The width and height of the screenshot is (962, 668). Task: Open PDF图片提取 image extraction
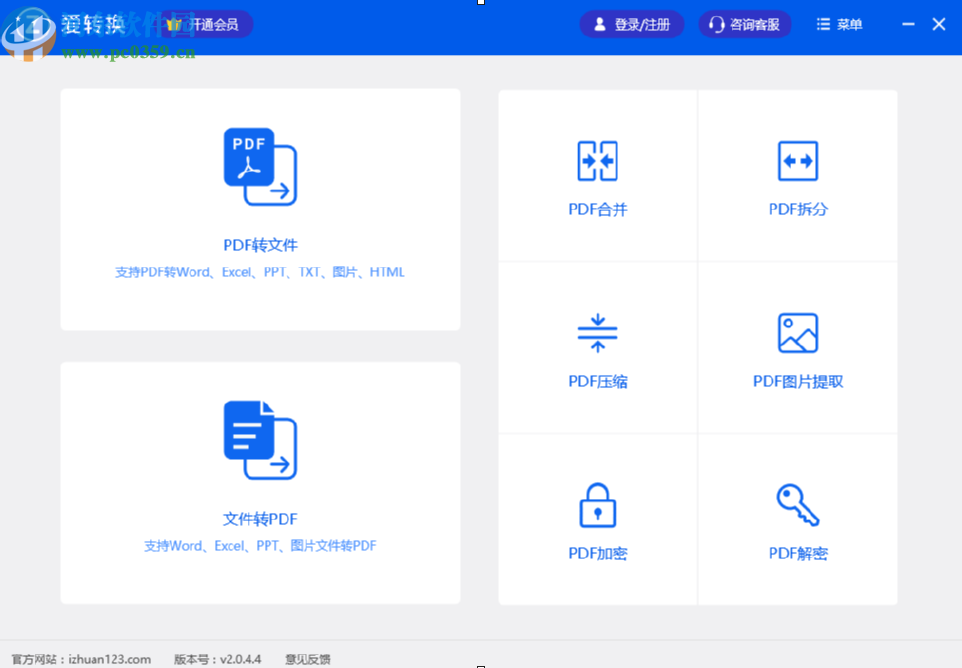click(x=797, y=350)
